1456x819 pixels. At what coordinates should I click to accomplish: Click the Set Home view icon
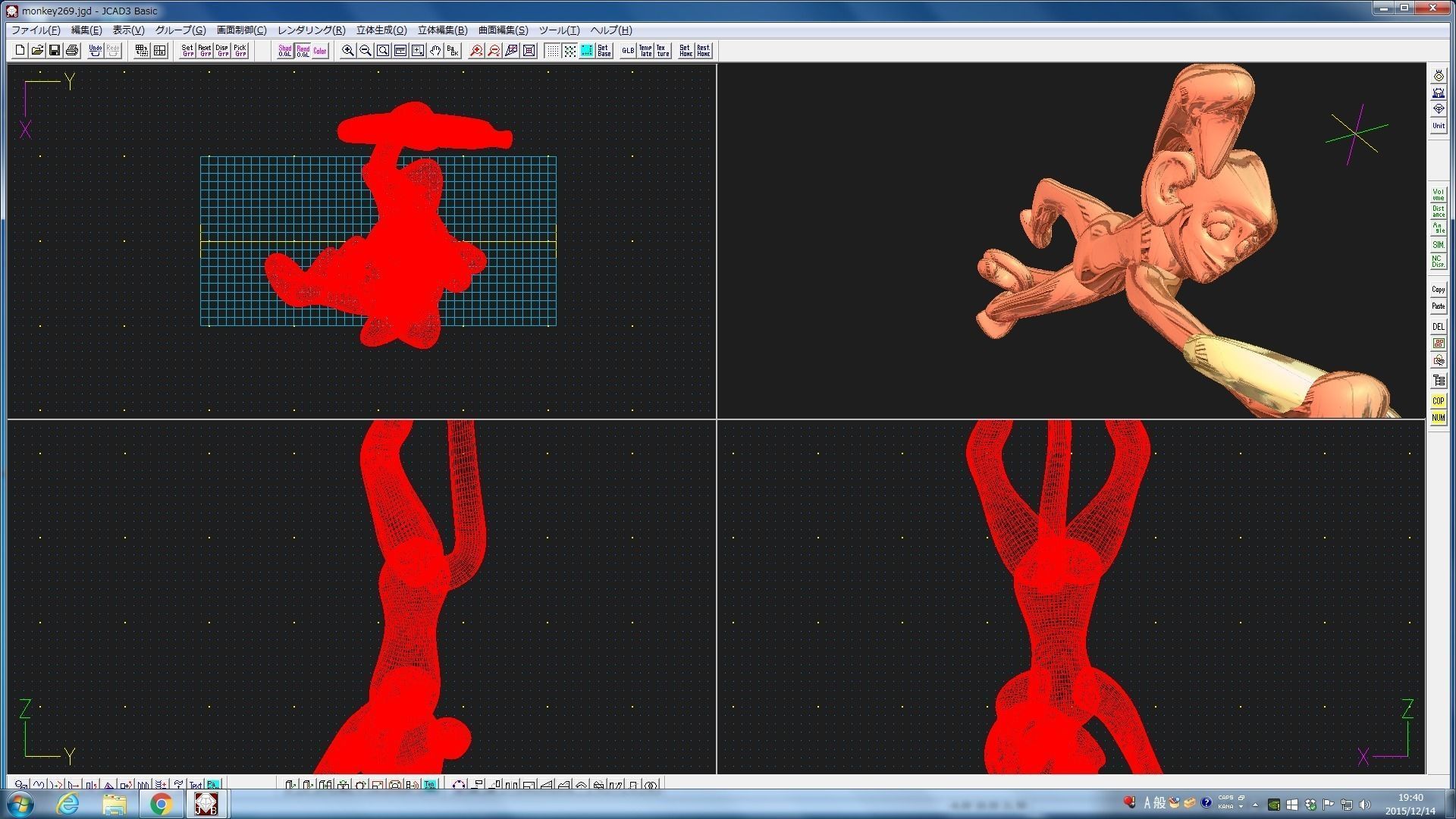tap(686, 51)
